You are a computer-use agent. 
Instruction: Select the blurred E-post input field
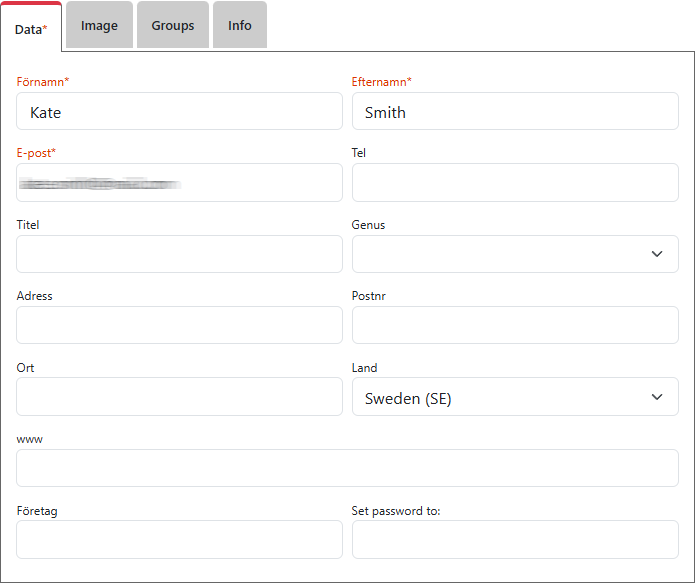[x=180, y=183]
